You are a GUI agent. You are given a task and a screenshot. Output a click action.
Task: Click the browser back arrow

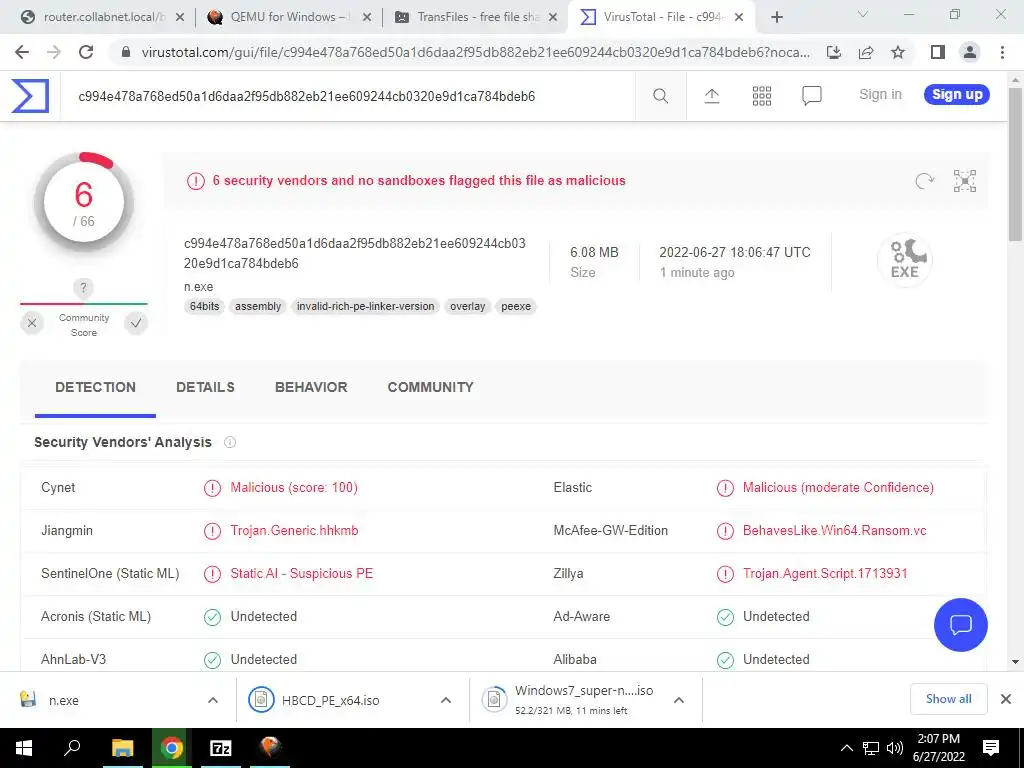[x=22, y=52]
